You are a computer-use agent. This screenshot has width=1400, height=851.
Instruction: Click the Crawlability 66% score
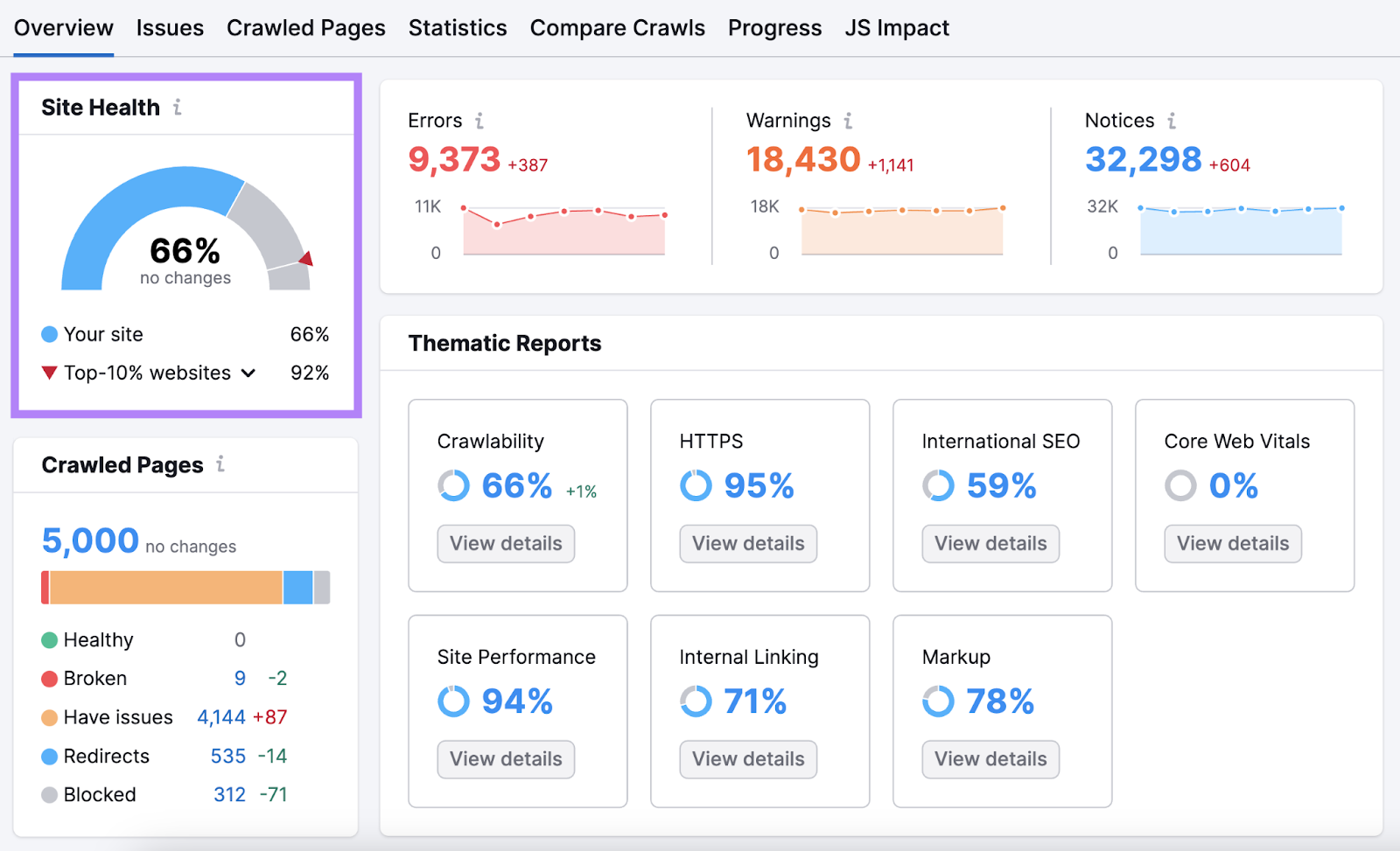coord(517,485)
